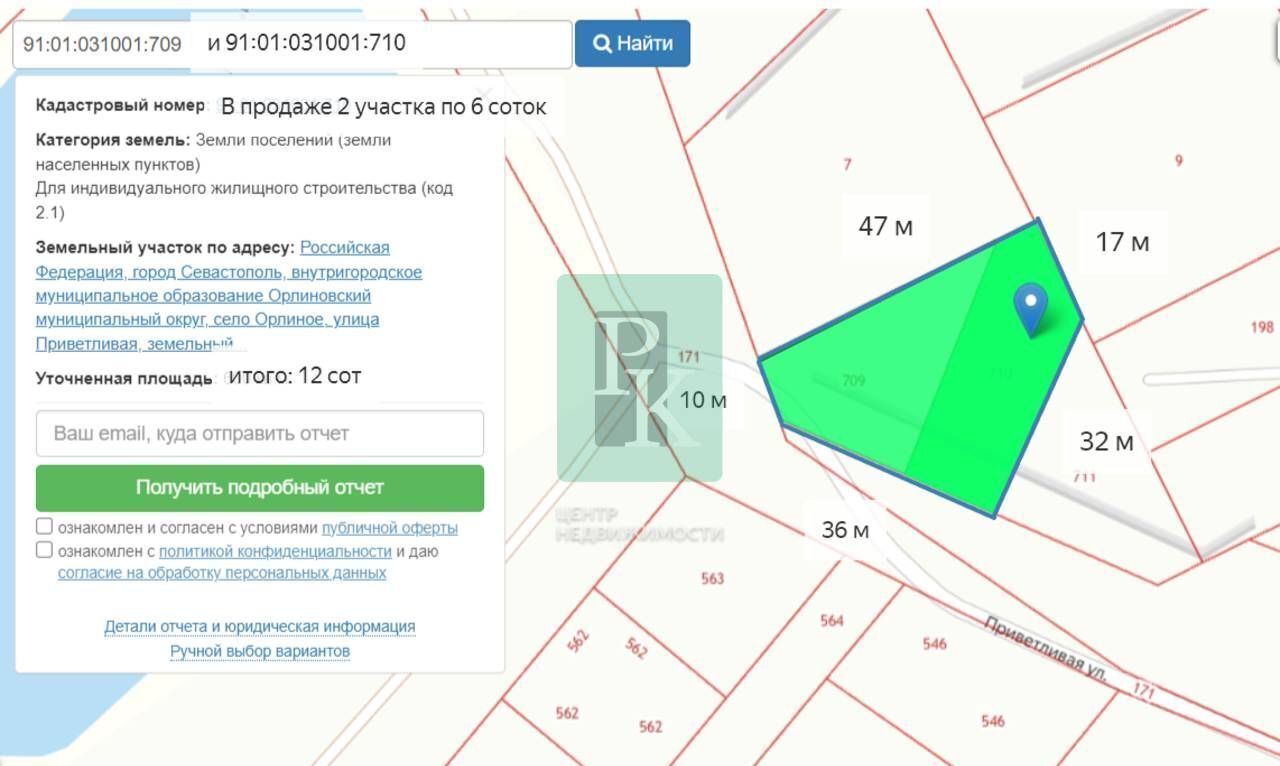Screen dimensions: 1280x766
Task: Open the политикой конфиденциальности link
Action: pos(275,551)
